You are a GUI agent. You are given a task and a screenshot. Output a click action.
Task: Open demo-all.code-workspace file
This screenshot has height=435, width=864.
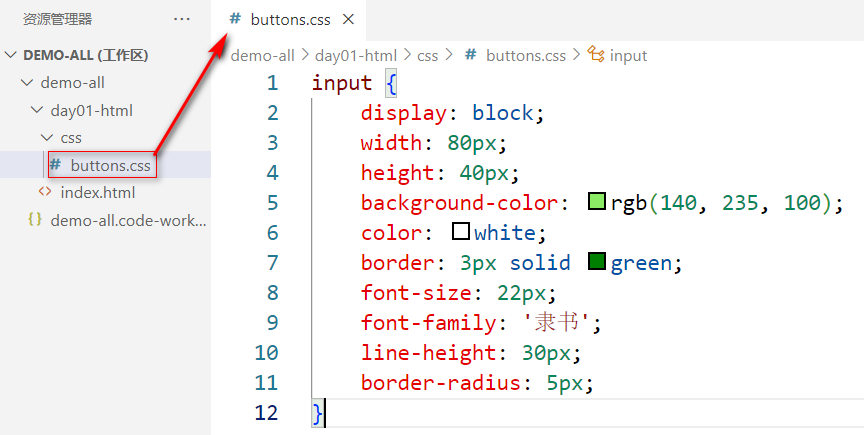point(128,220)
